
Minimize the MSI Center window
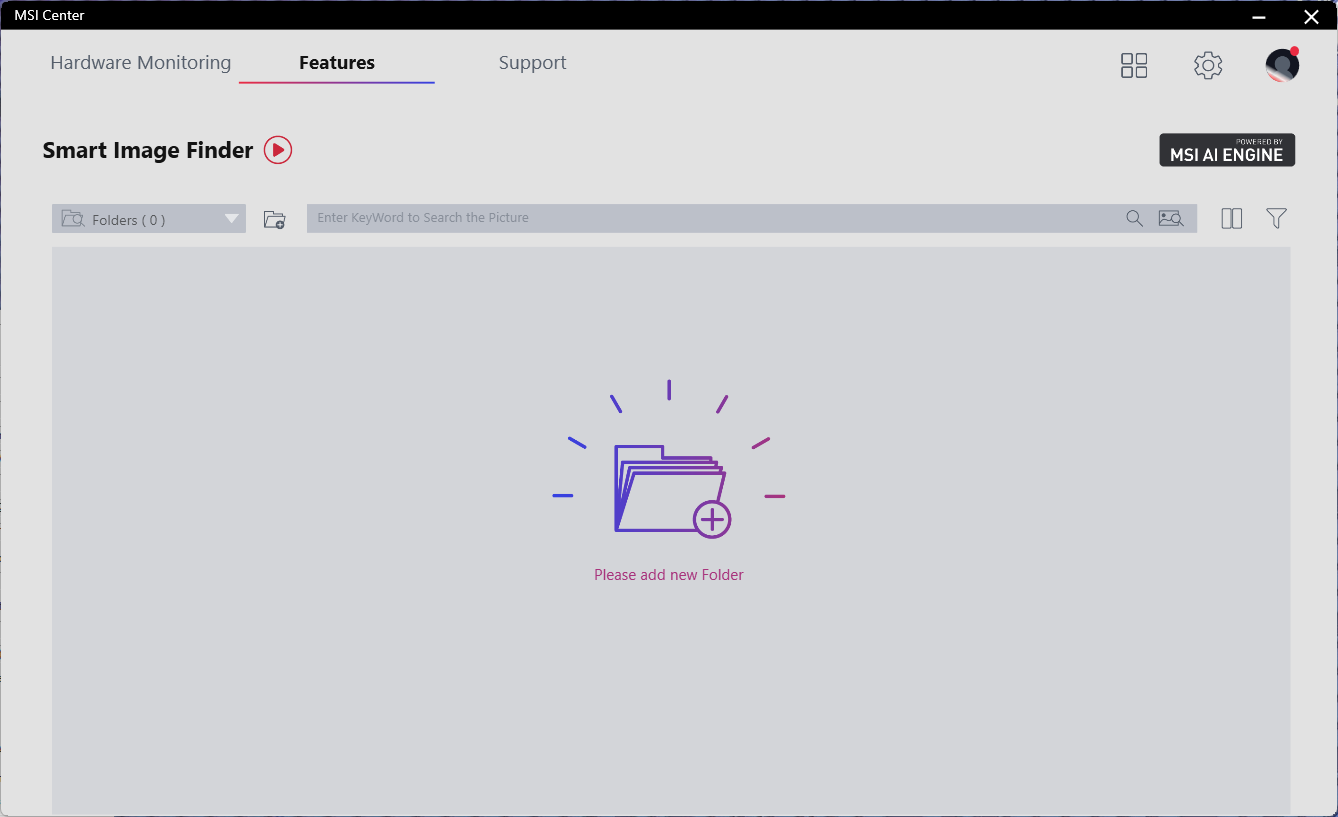pos(1259,16)
